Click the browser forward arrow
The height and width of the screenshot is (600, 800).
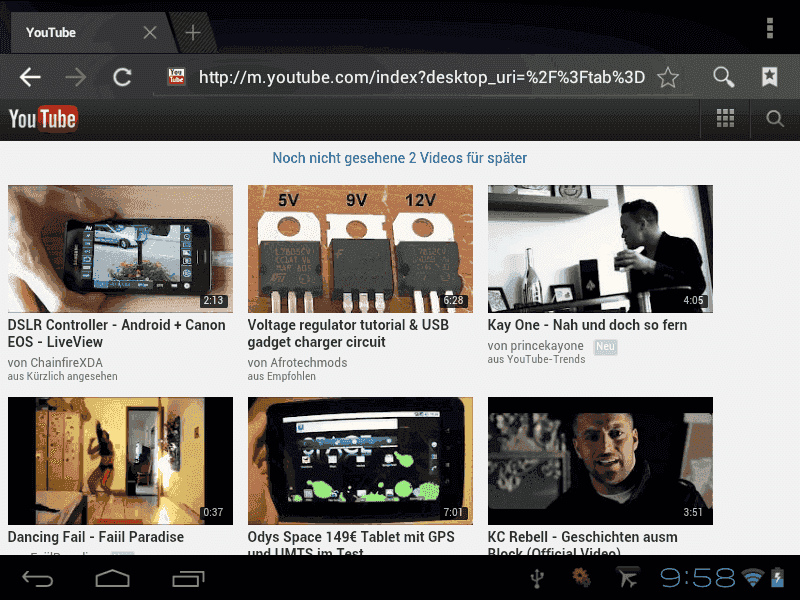click(76, 77)
